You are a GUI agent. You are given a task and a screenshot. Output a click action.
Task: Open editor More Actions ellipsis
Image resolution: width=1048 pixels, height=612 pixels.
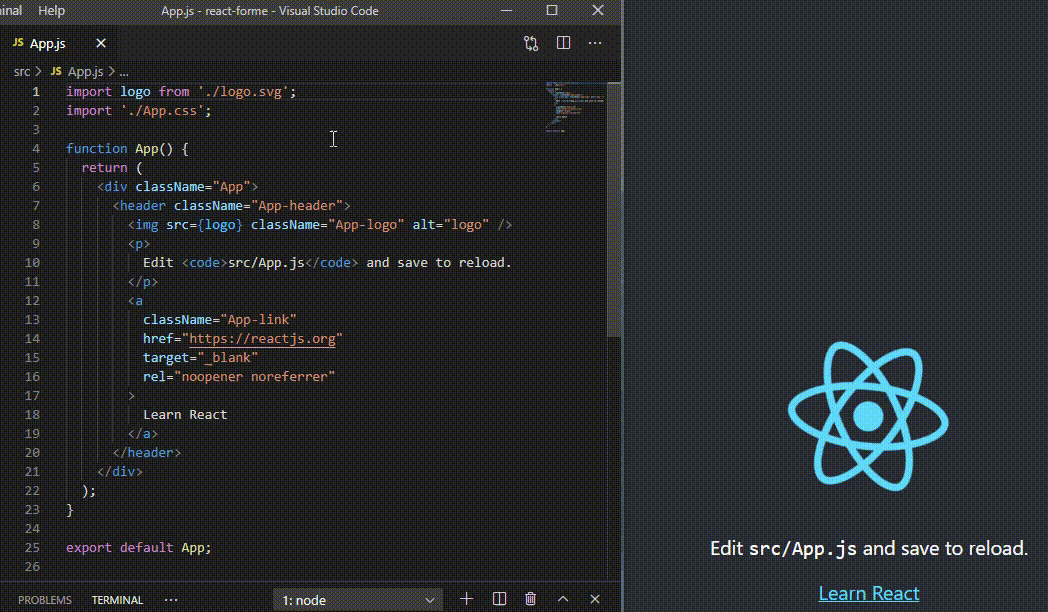(x=595, y=43)
